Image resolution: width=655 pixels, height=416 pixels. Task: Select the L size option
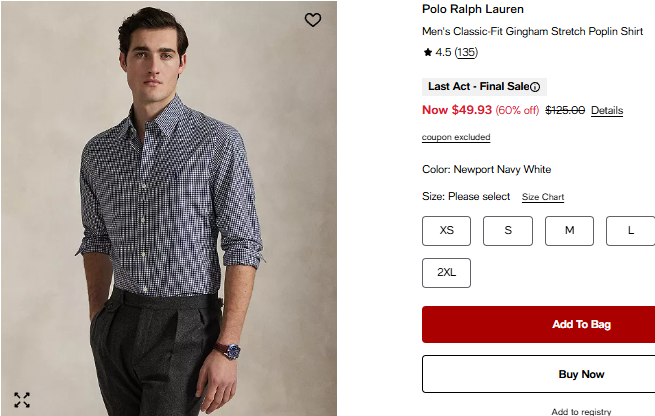pyautogui.click(x=630, y=231)
